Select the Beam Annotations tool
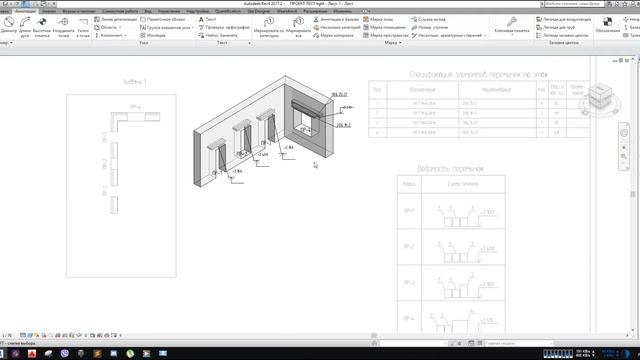The image size is (640, 360). [x=336, y=19]
